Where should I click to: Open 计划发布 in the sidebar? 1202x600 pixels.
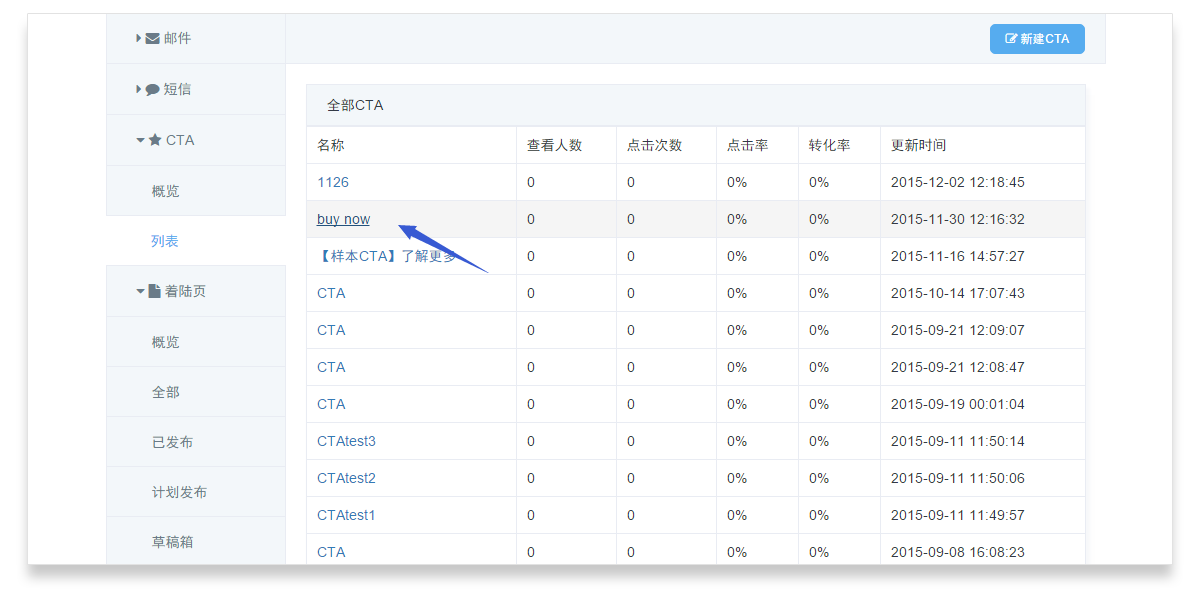pyautogui.click(x=179, y=492)
